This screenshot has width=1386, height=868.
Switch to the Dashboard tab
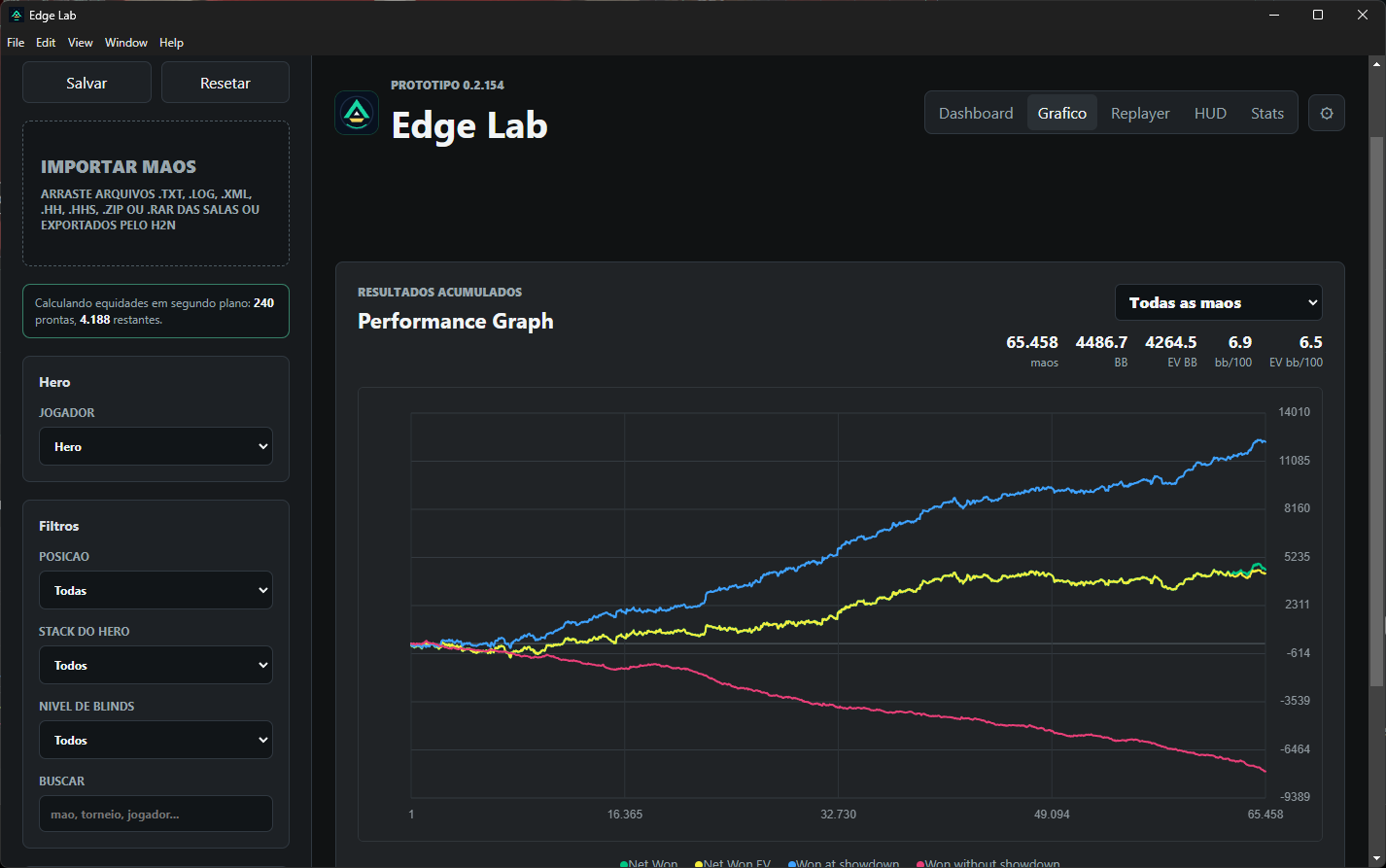click(x=976, y=113)
